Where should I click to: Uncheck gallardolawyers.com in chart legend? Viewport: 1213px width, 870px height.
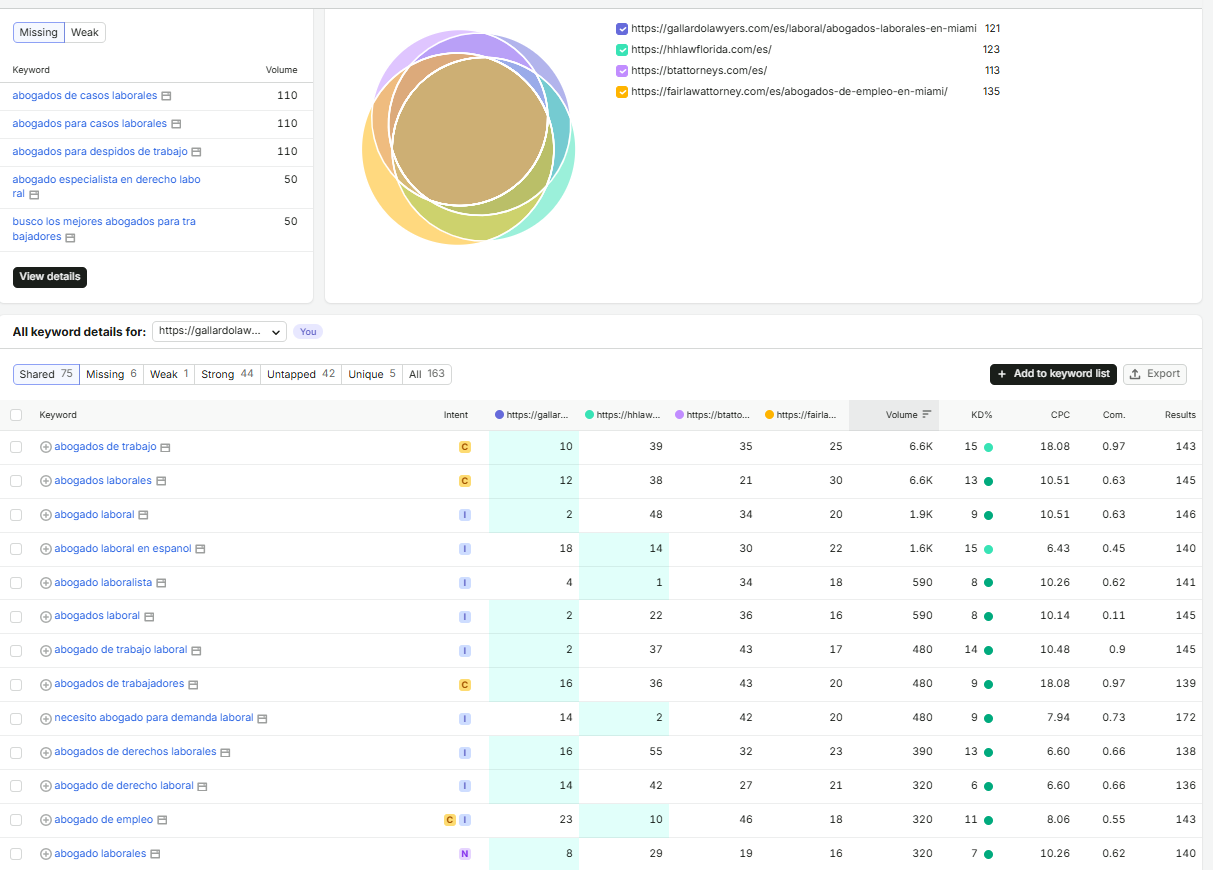[x=622, y=29]
